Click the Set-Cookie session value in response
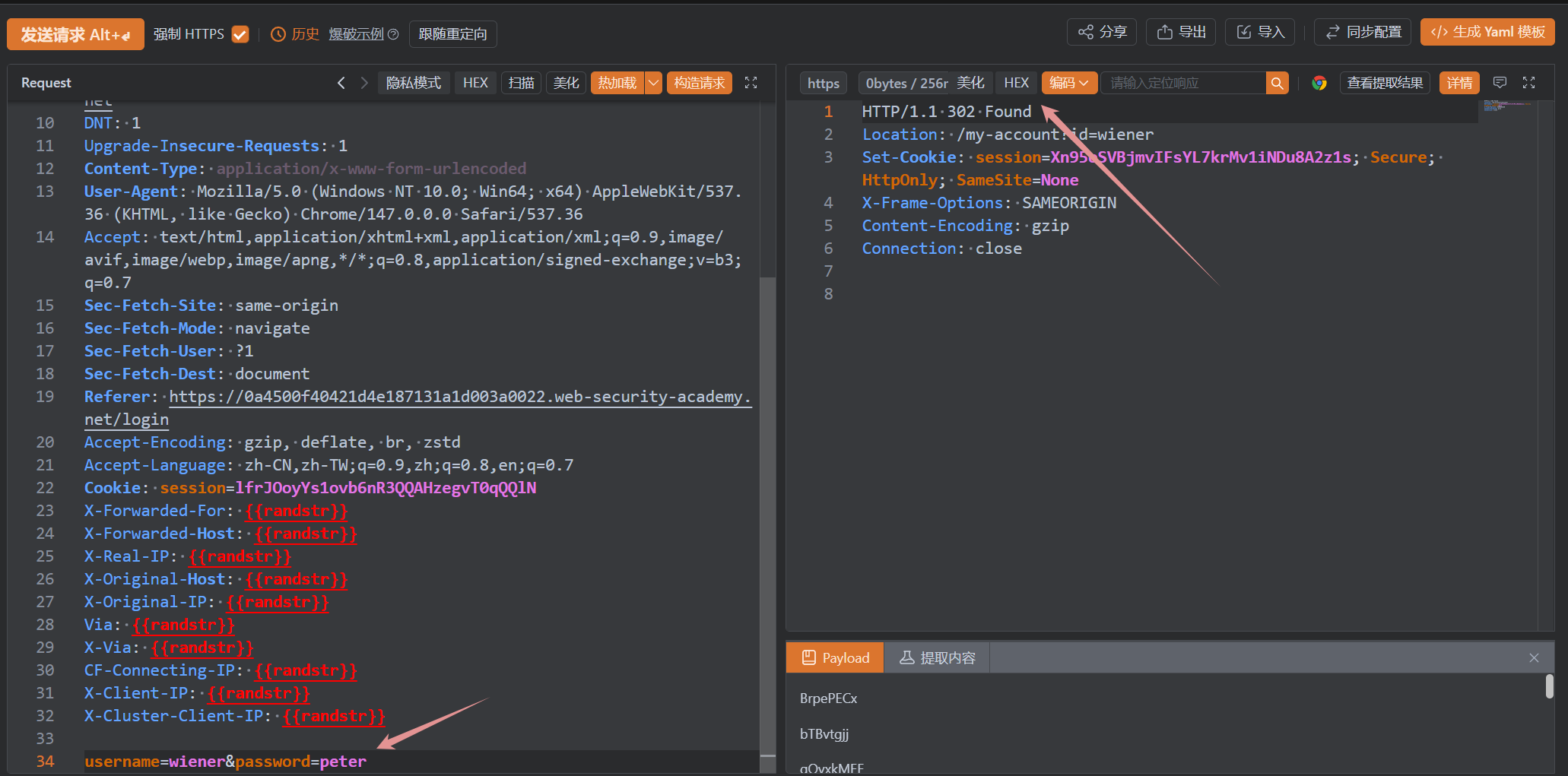1568x776 pixels. tap(1201, 157)
